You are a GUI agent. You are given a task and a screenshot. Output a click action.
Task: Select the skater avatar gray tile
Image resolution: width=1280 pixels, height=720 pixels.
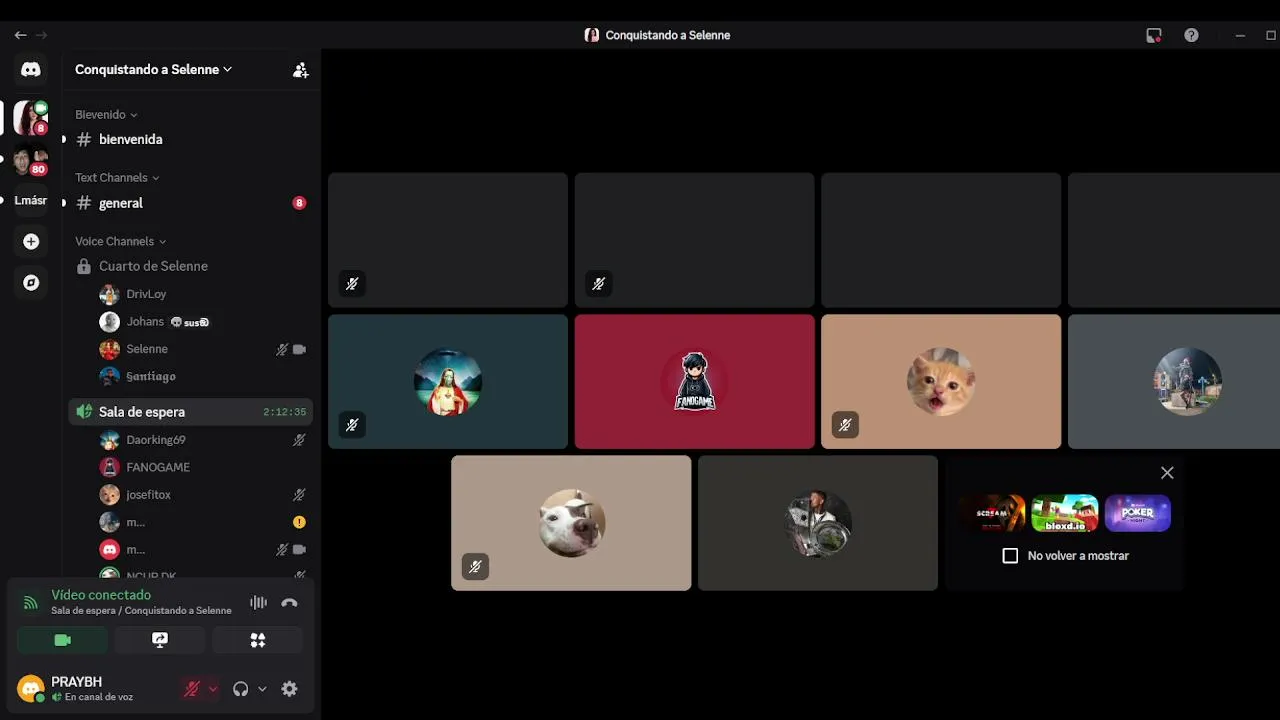(x=1174, y=382)
